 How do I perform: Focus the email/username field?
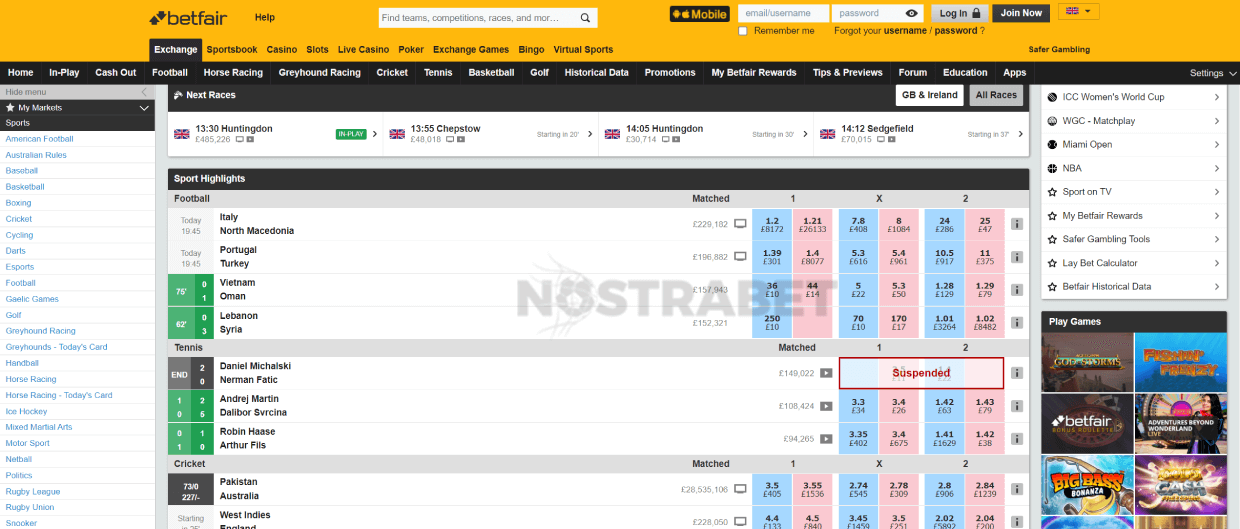783,13
